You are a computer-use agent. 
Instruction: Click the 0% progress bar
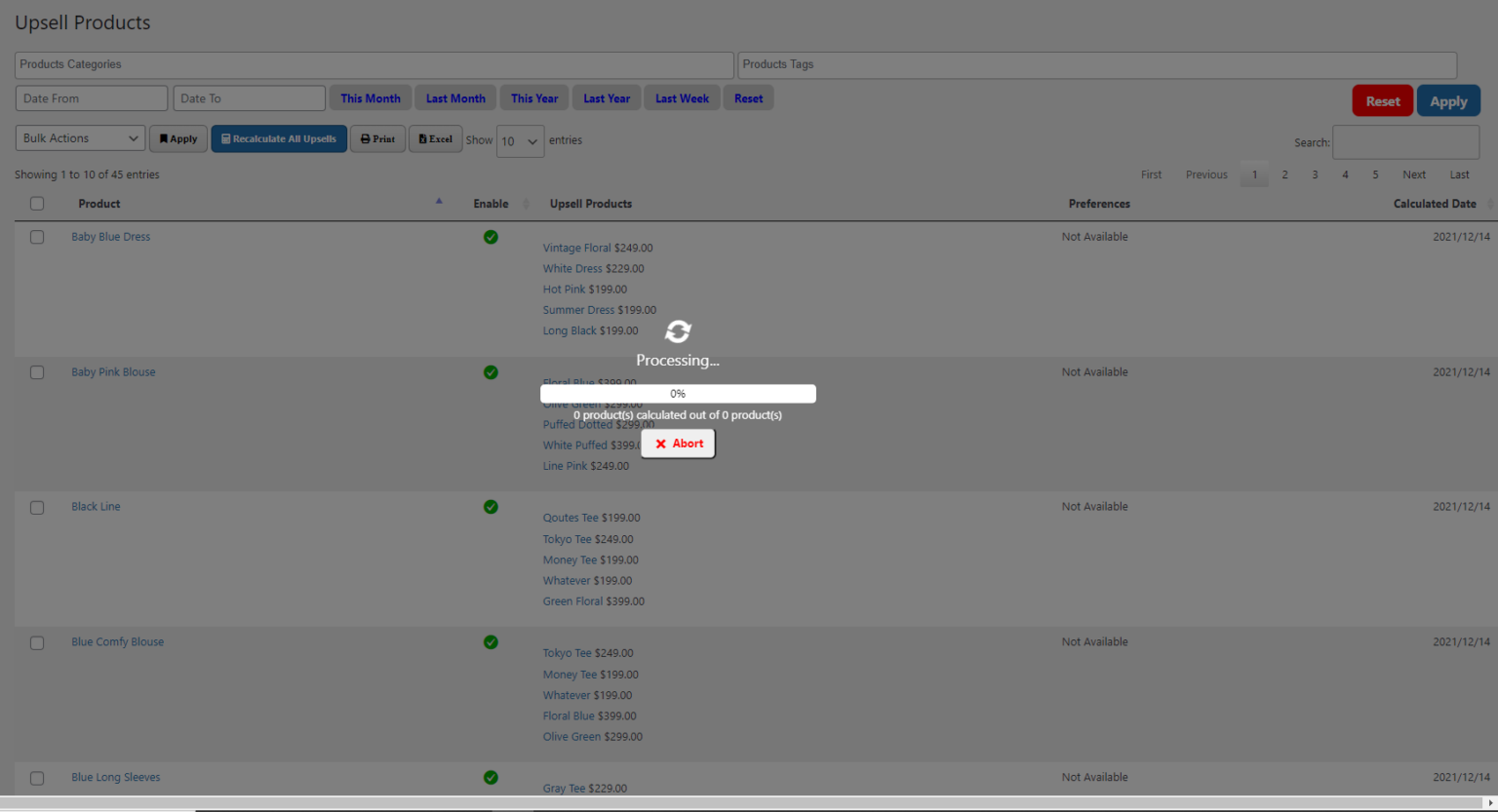[x=678, y=393]
